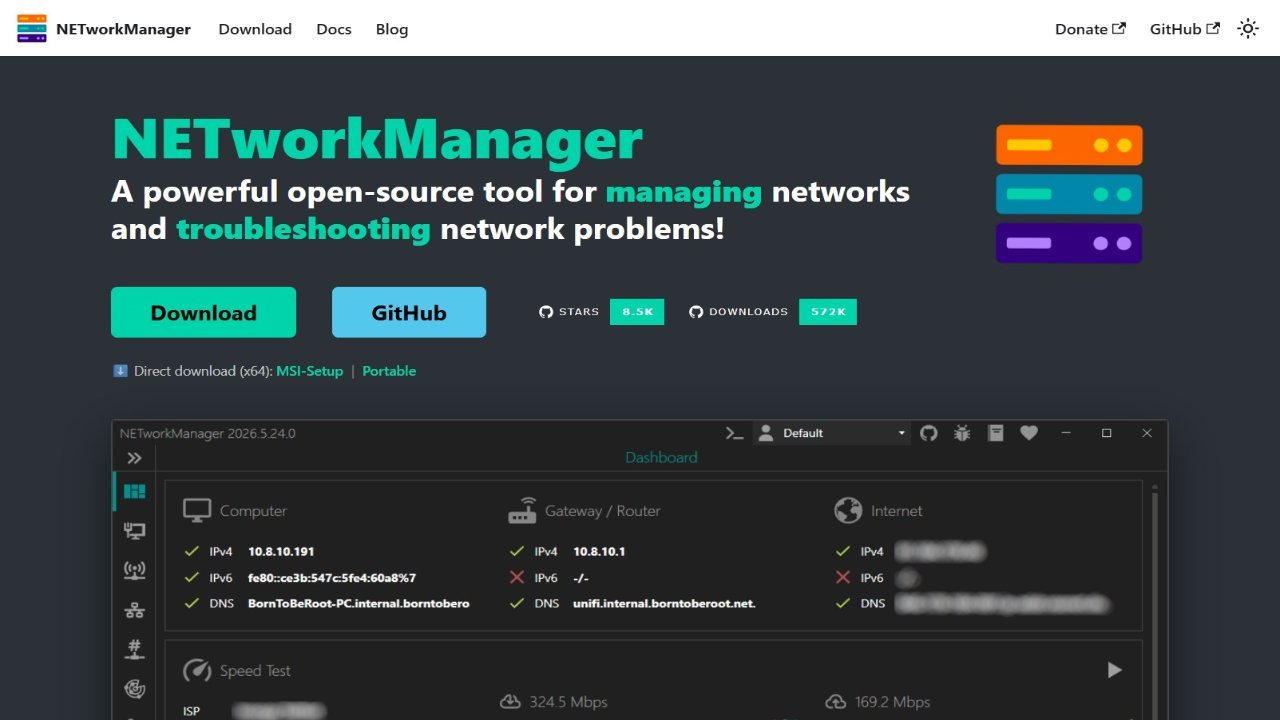
Task: Open the Default profile dropdown
Action: click(x=832, y=433)
